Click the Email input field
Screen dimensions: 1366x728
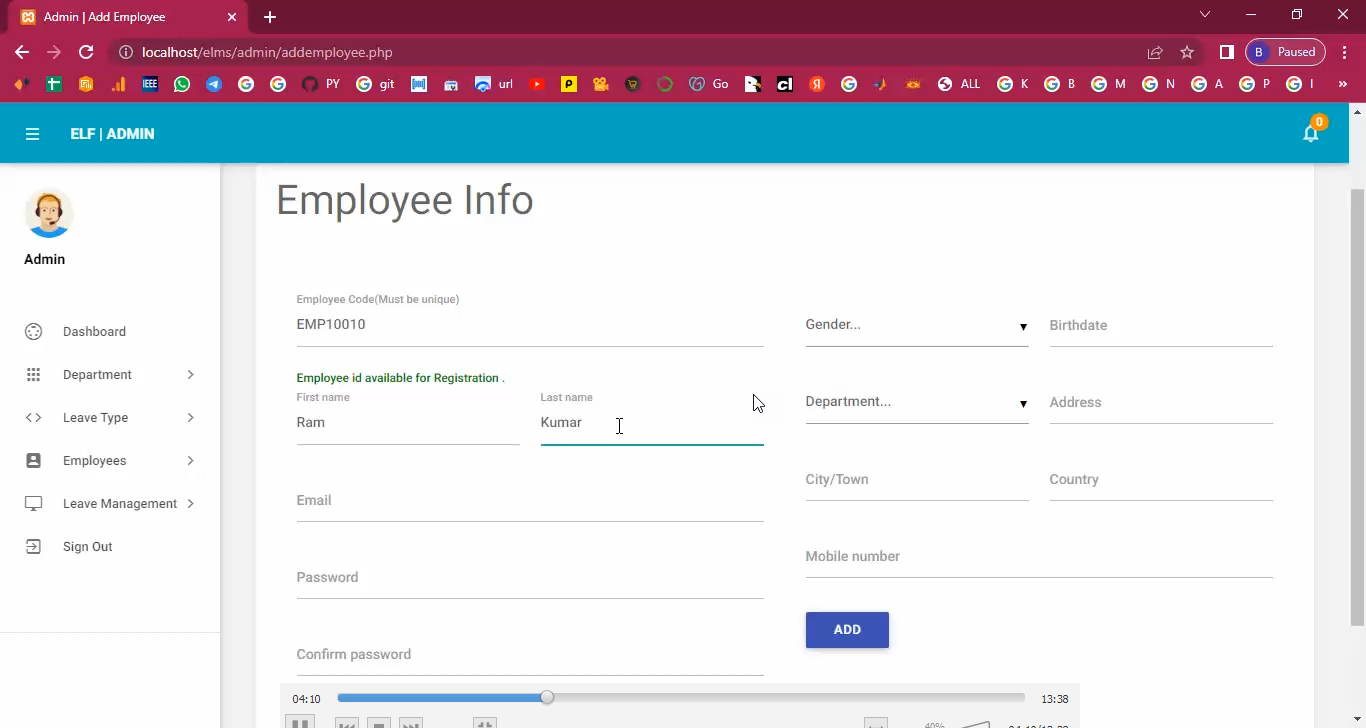click(529, 501)
